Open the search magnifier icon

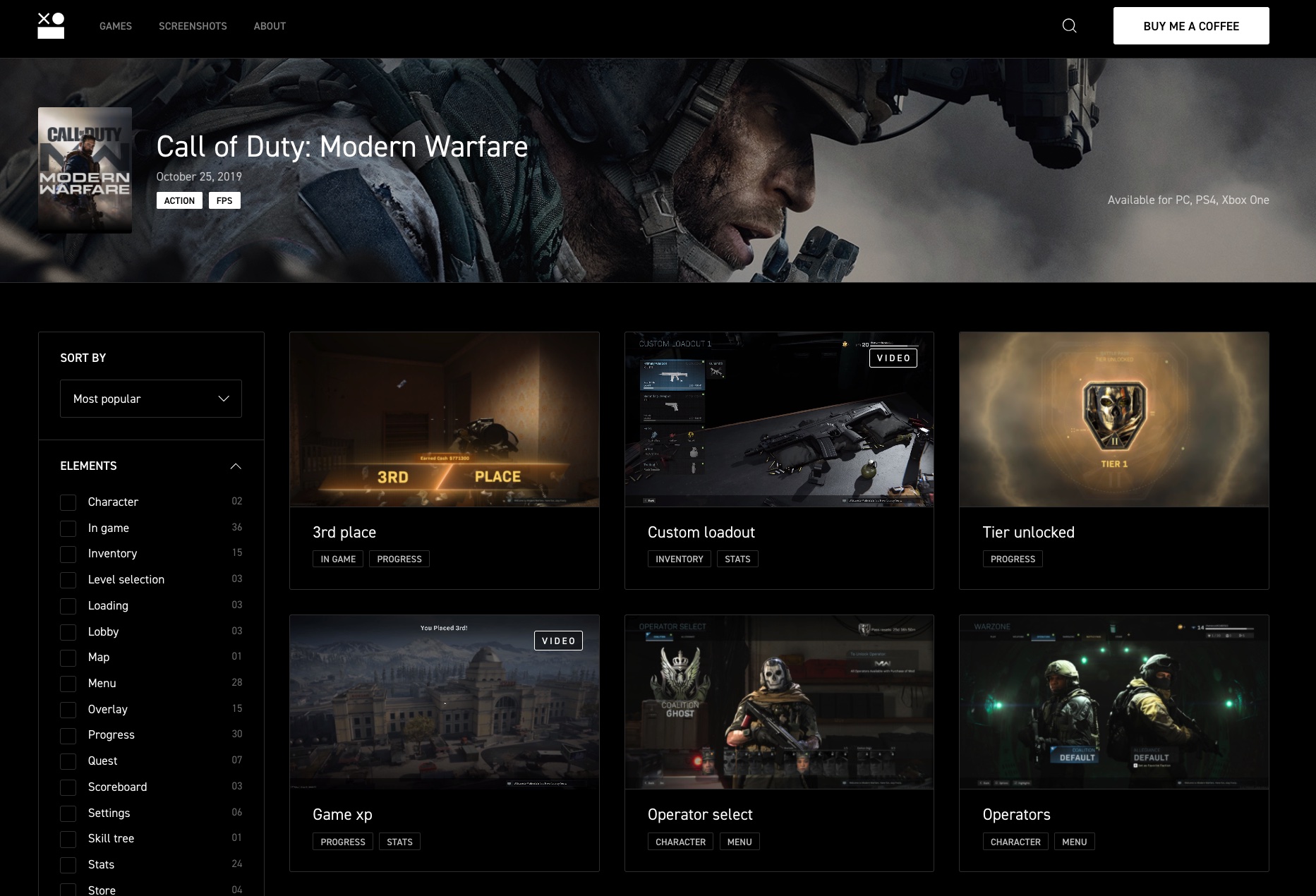(x=1069, y=26)
